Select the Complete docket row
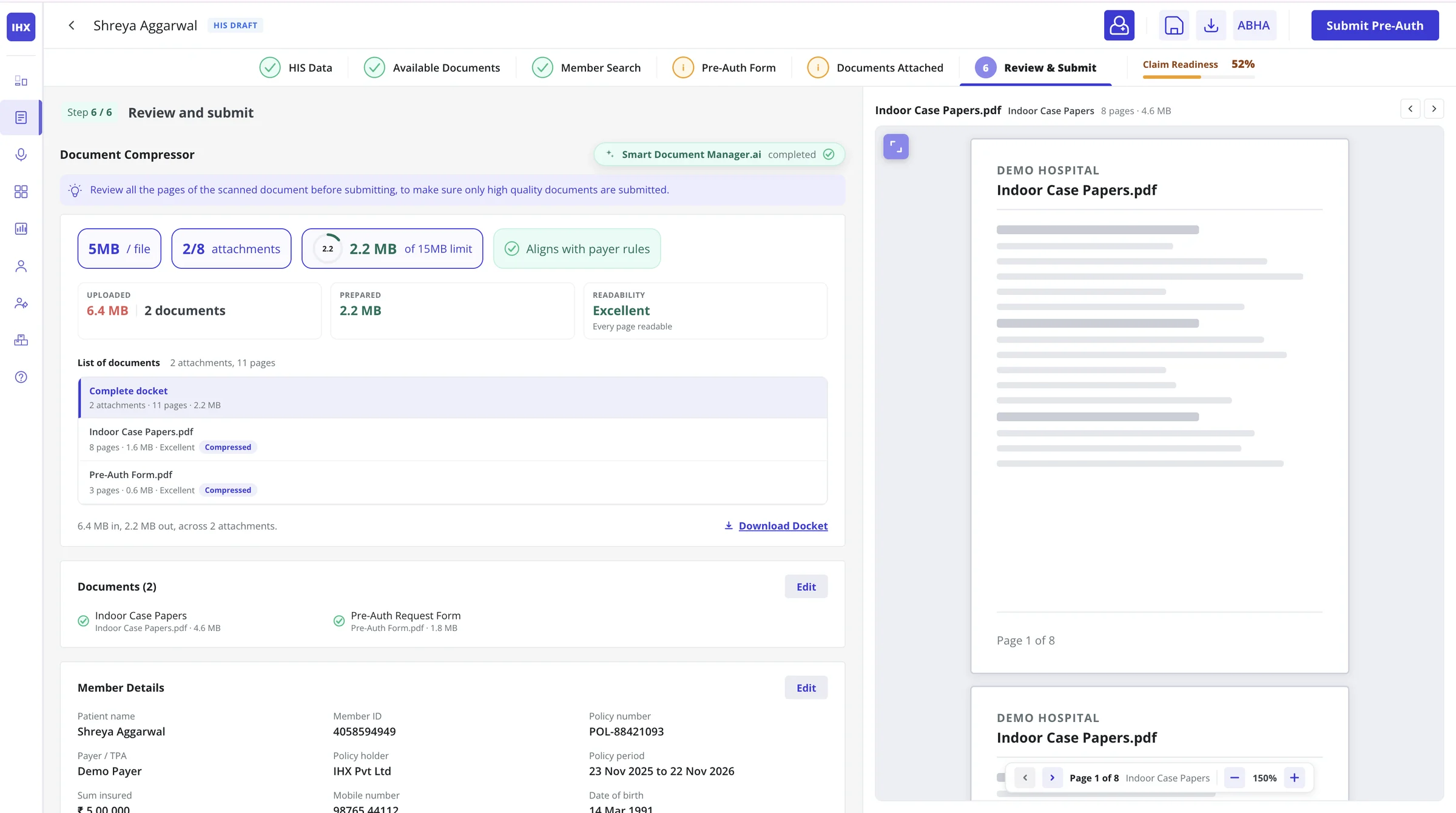1456x813 pixels. [x=453, y=397]
